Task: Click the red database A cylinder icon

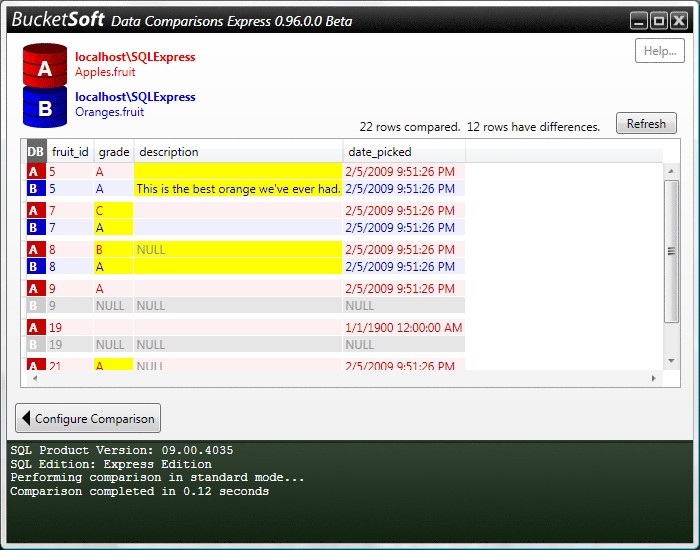Action: (45, 65)
